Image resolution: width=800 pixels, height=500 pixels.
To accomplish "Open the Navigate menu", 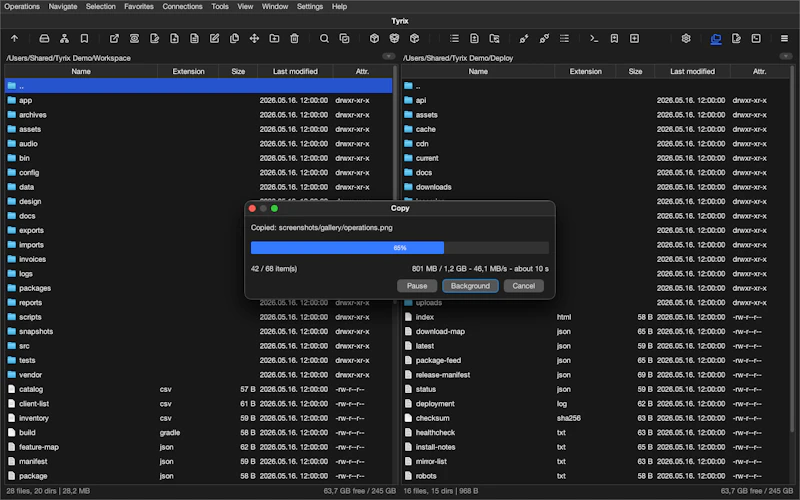I will point(63,7).
